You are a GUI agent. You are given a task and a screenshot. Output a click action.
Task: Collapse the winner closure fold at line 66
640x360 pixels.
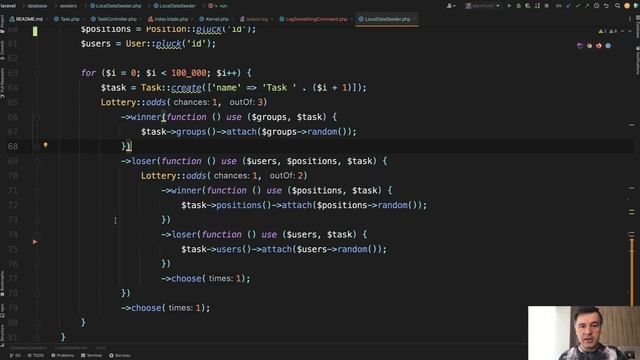click(37, 118)
